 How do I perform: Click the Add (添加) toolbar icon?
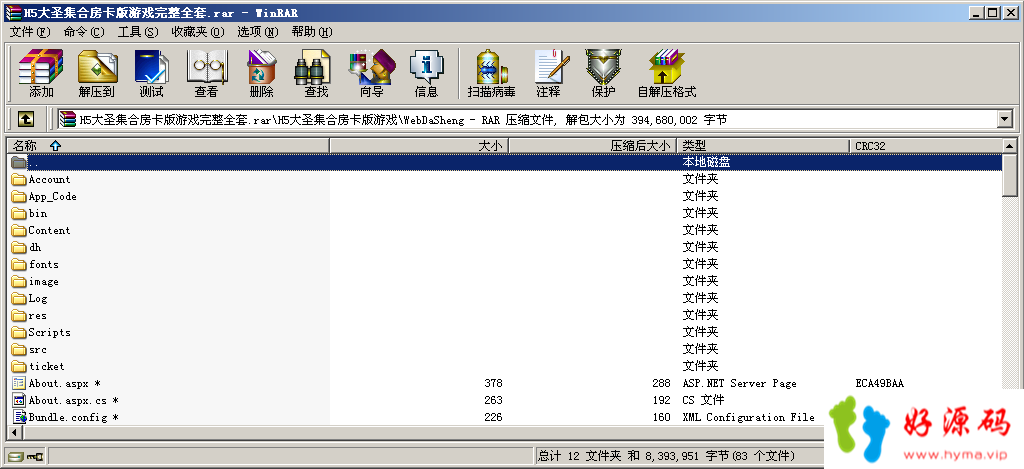coord(41,73)
